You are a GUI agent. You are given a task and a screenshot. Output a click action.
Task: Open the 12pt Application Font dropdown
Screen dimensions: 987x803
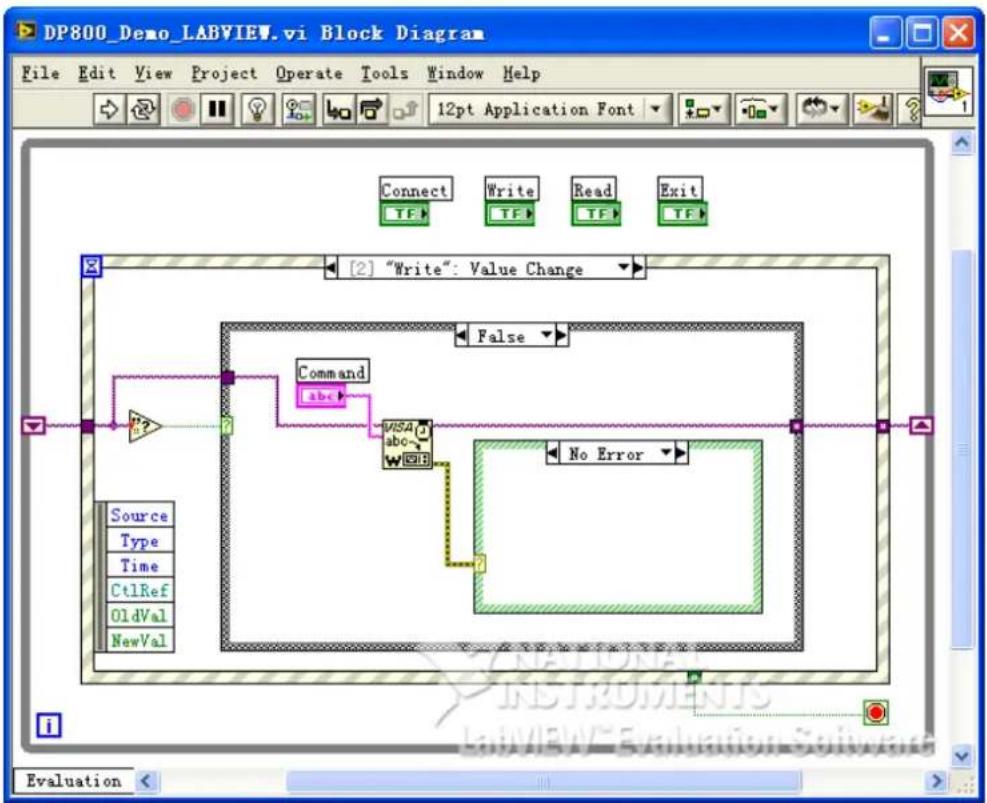[550, 110]
